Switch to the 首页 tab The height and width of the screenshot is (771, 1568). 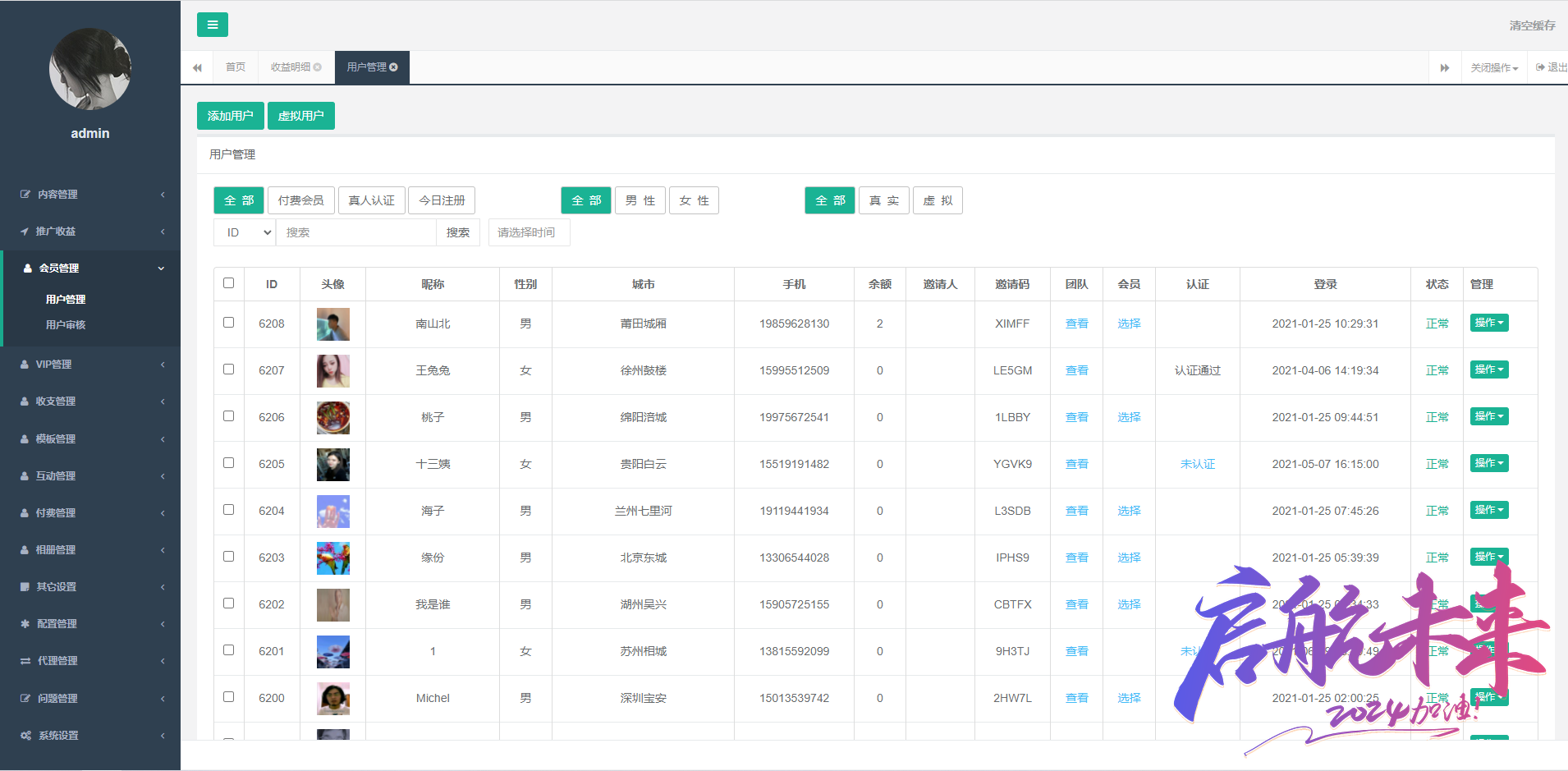tap(236, 67)
